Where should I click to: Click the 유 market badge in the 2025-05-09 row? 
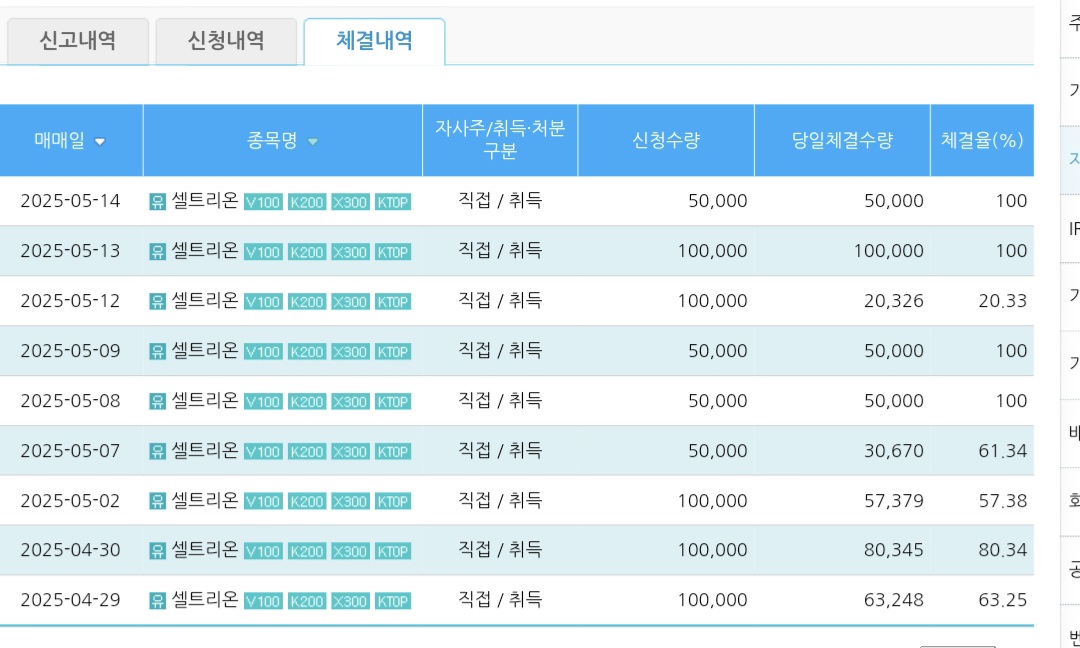tap(157, 352)
